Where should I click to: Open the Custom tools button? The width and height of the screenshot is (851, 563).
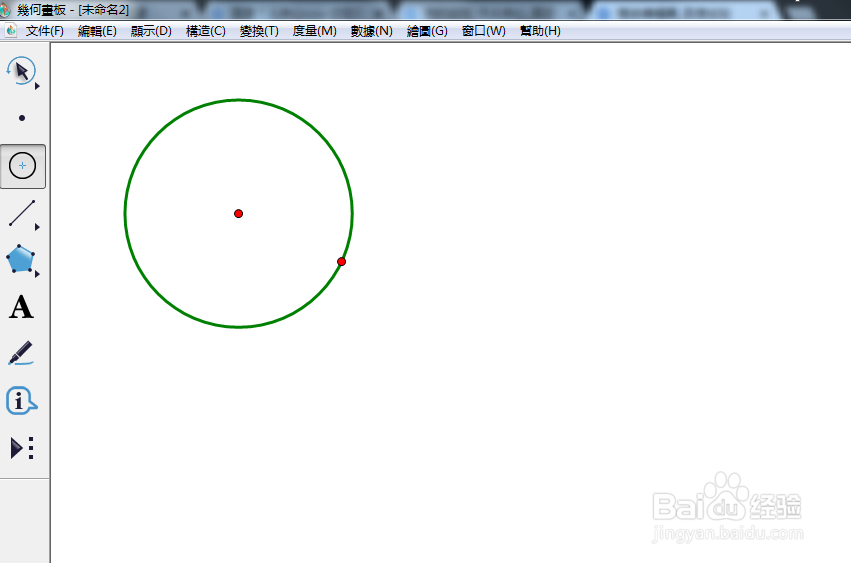click(x=22, y=448)
